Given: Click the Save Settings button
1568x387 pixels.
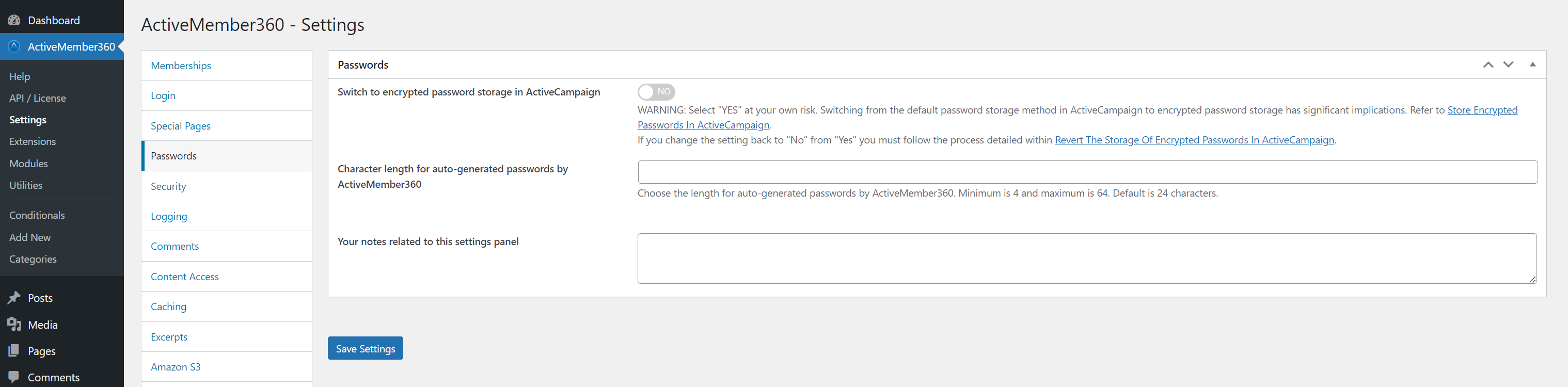Looking at the screenshot, I should click(365, 348).
